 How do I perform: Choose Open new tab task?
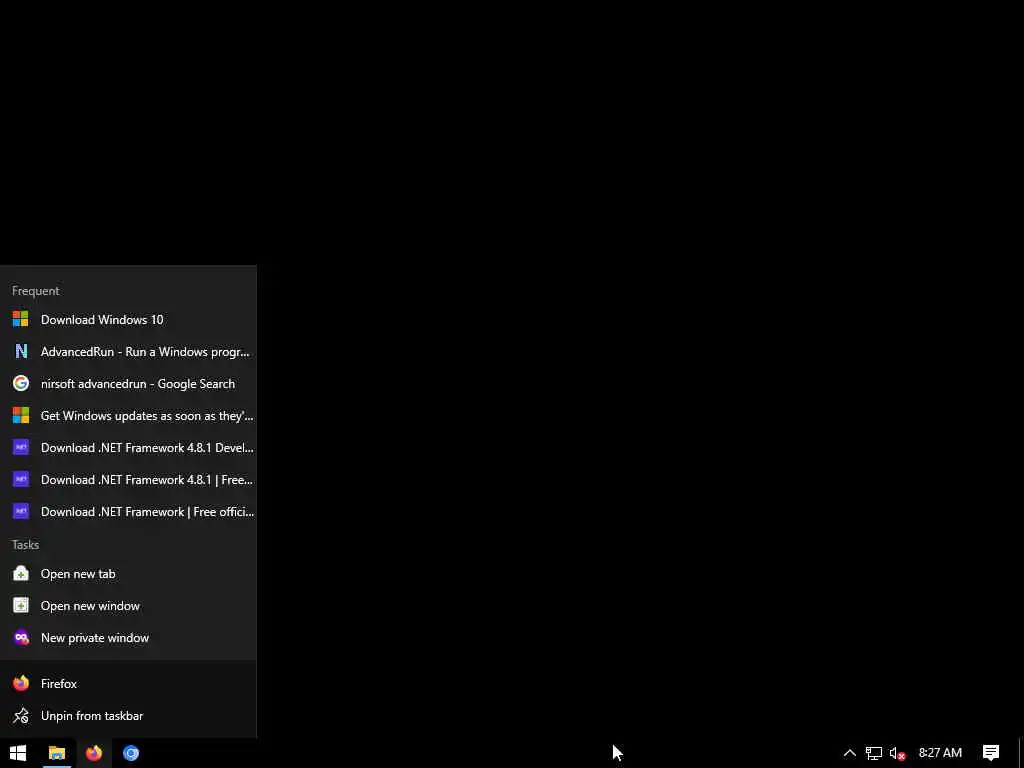(128, 573)
